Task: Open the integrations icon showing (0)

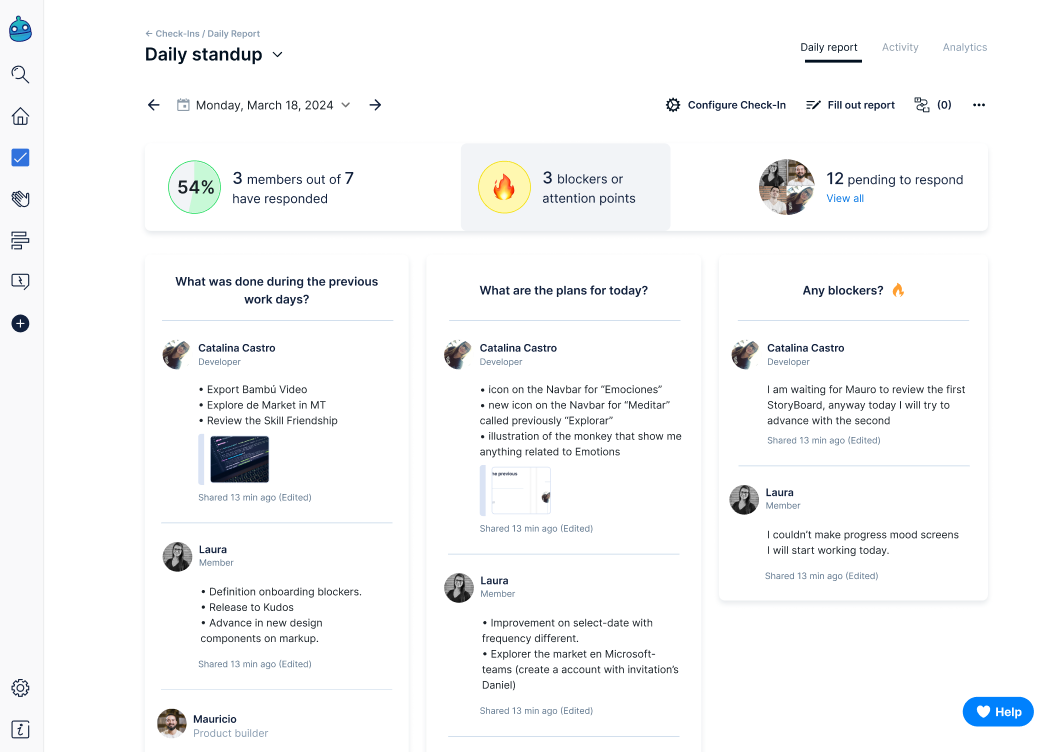Action: pyautogui.click(x=932, y=105)
